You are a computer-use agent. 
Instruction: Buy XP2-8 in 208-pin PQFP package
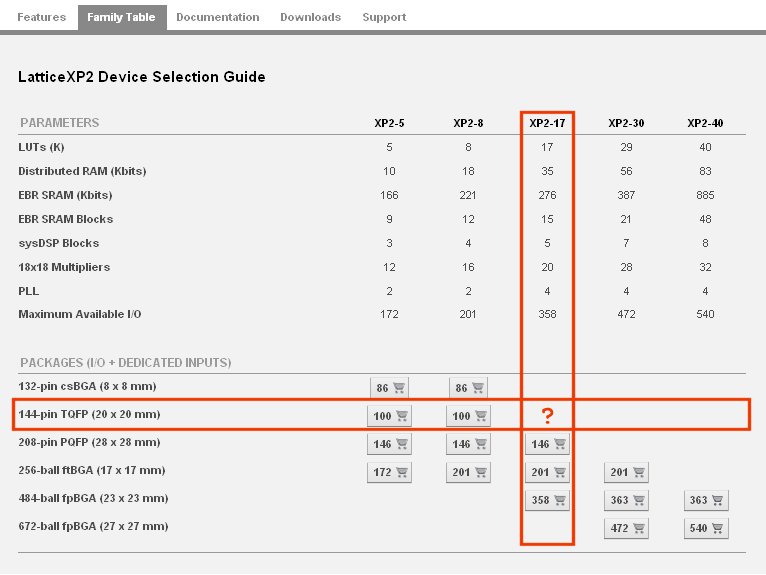point(468,444)
